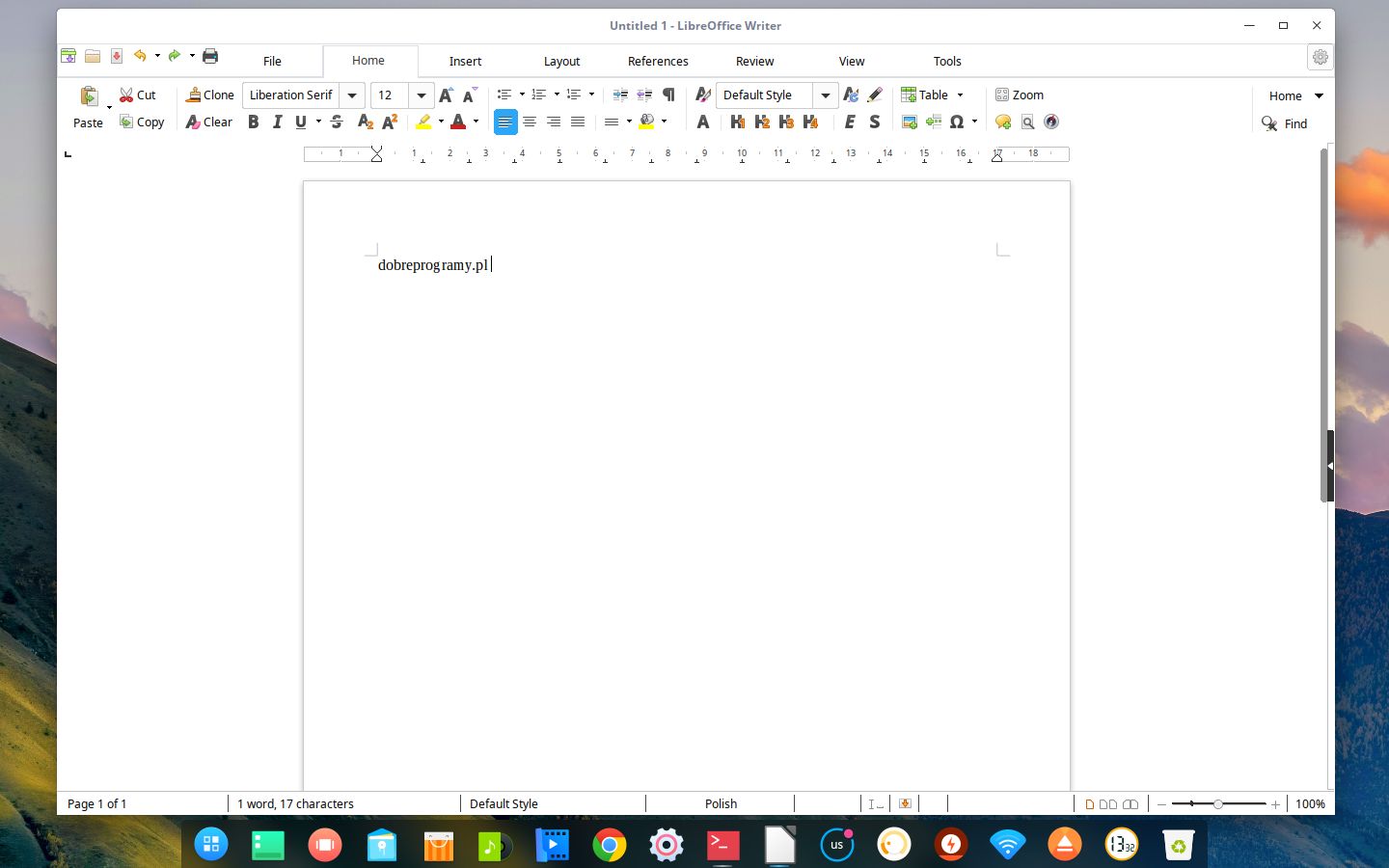Image resolution: width=1389 pixels, height=868 pixels.
Task: Activate the Clone formatting brush
Action: [x=210, y=95]
